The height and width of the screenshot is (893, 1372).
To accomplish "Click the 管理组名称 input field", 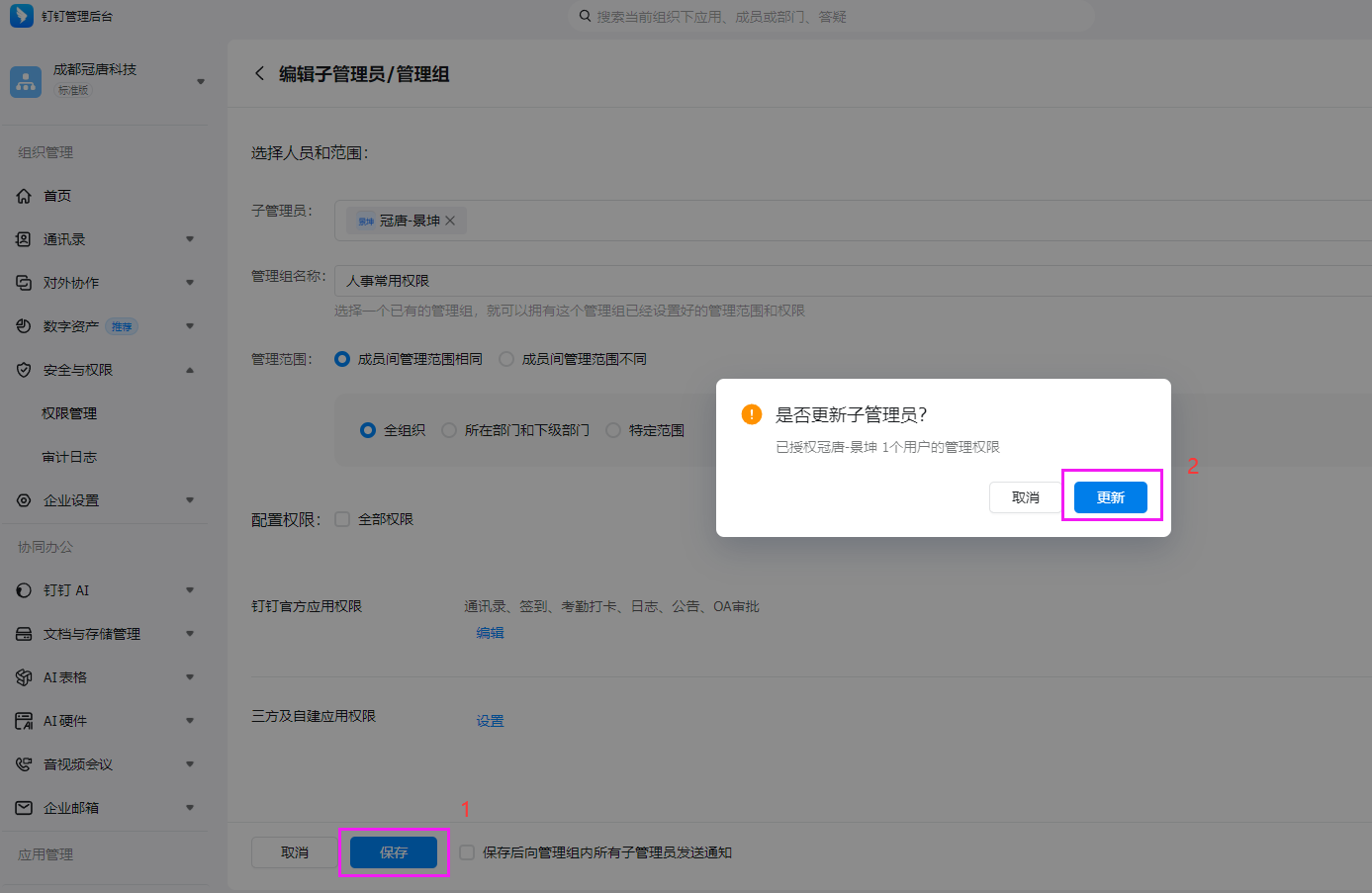I will pyautogui.click(x=853, y=281).
